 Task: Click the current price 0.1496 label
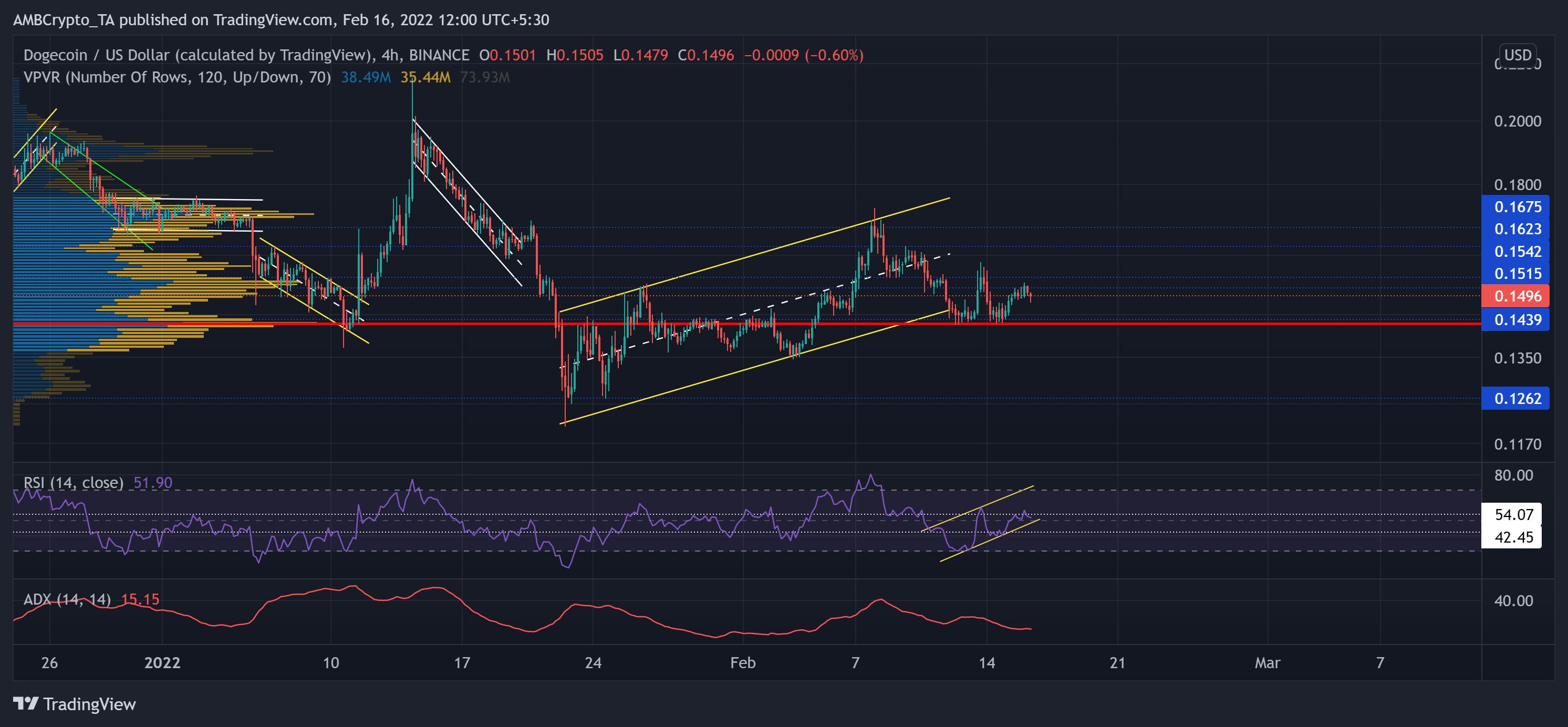coord(1515,296)
